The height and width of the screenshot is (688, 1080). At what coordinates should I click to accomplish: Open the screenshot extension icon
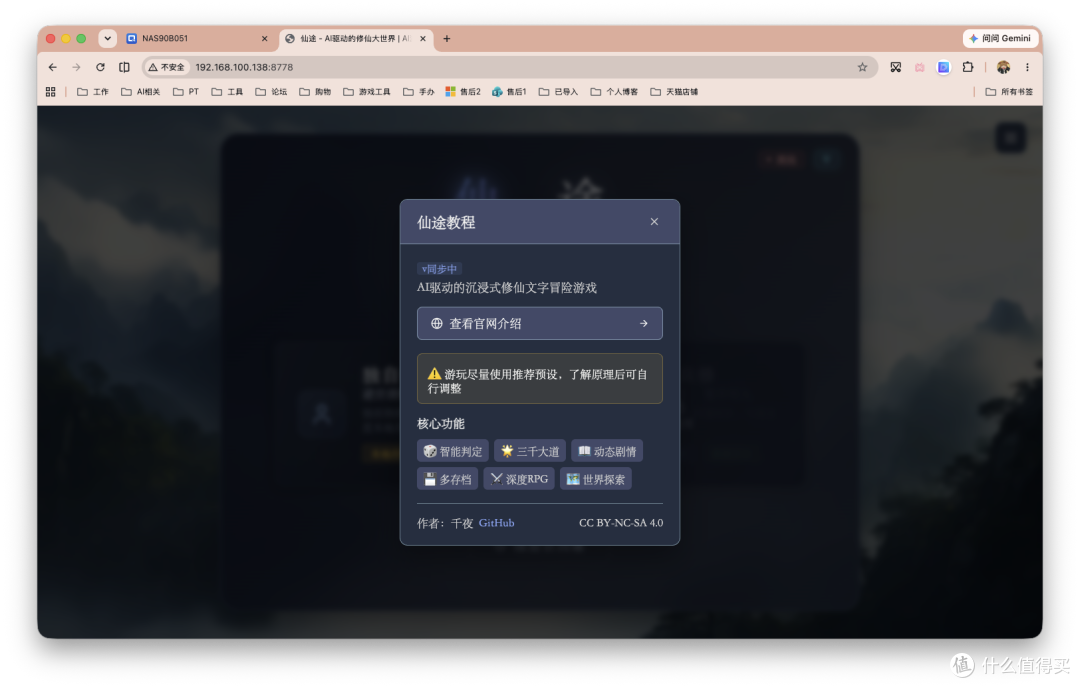[x=895, y=67]
